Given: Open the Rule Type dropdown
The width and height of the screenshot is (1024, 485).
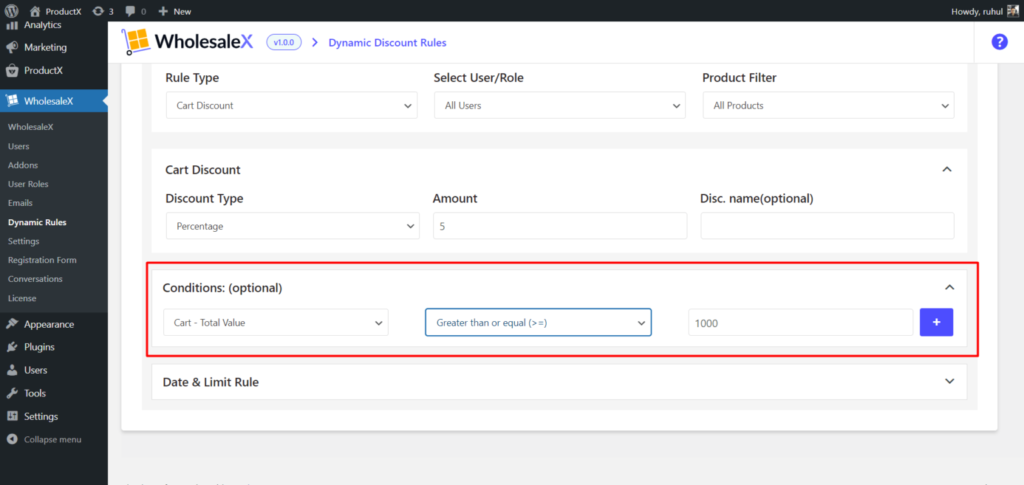Looking at the screenshot, I should tap(291, 105).
